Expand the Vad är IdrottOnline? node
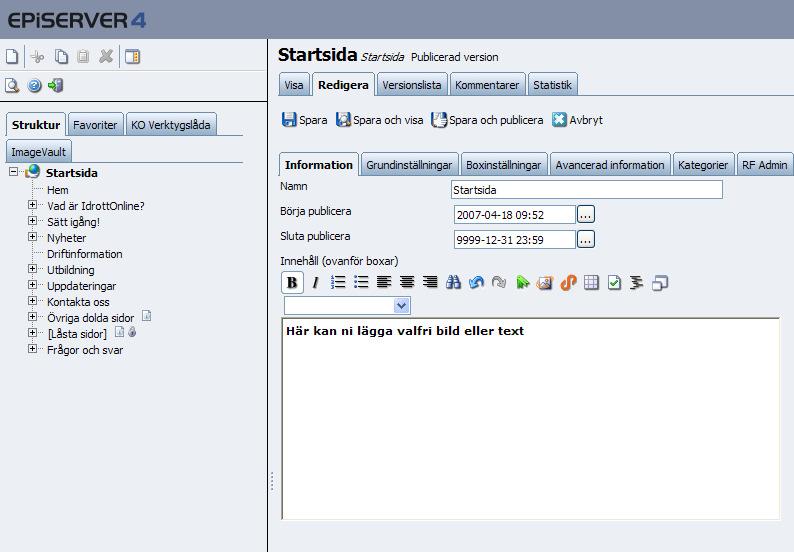The width and height of the screenshot is (794, 552). [32, 205]
